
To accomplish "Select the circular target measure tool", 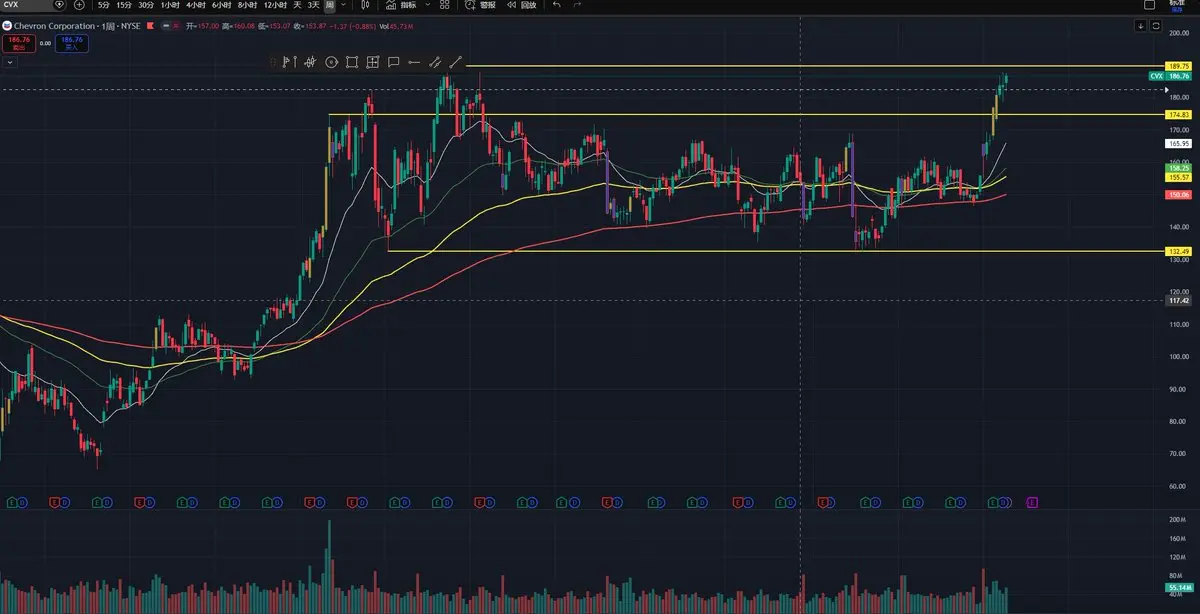I will coord(331,62).
